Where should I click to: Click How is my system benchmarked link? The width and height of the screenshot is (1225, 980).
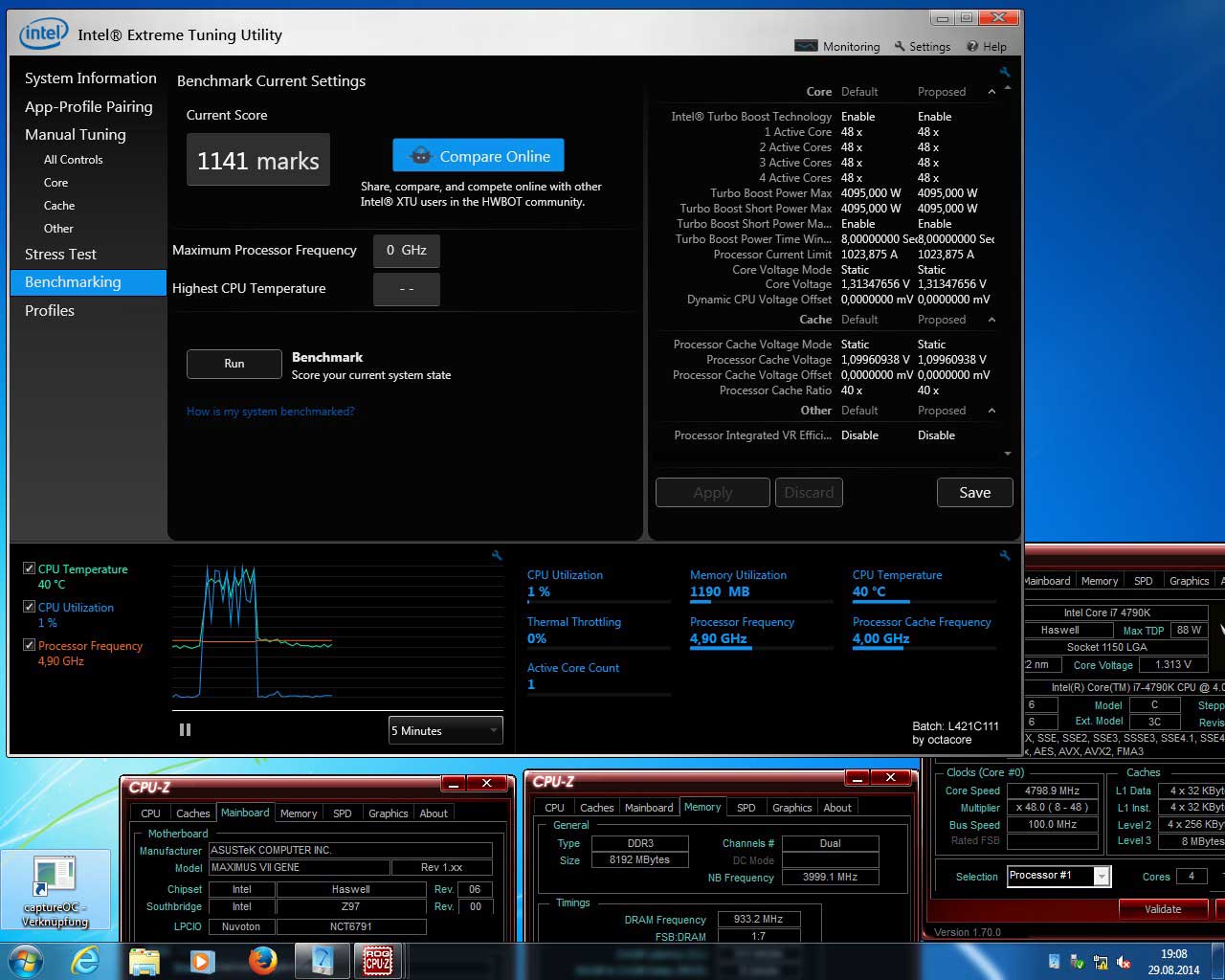click(x=270, y=412)
